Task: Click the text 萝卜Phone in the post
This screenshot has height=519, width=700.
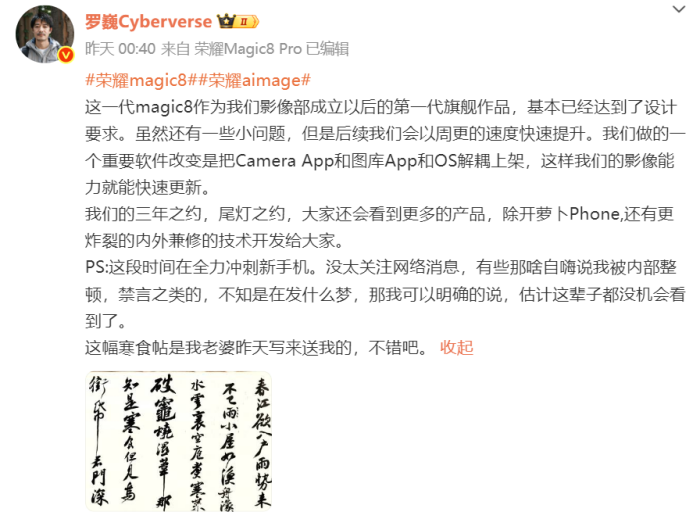Action: (x=569, y=214)
